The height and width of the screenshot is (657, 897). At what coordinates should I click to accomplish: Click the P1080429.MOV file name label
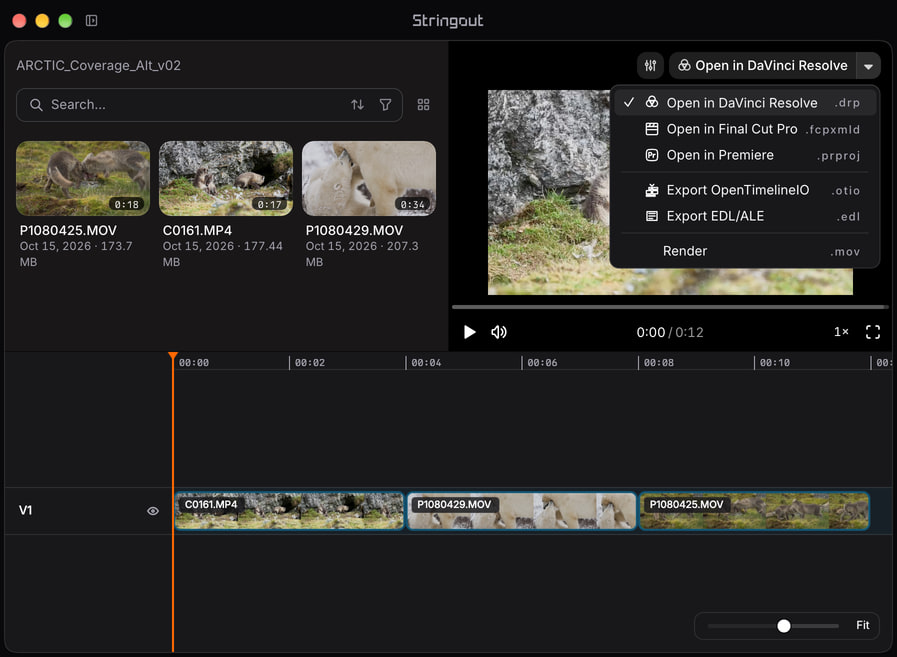(354, 231)
